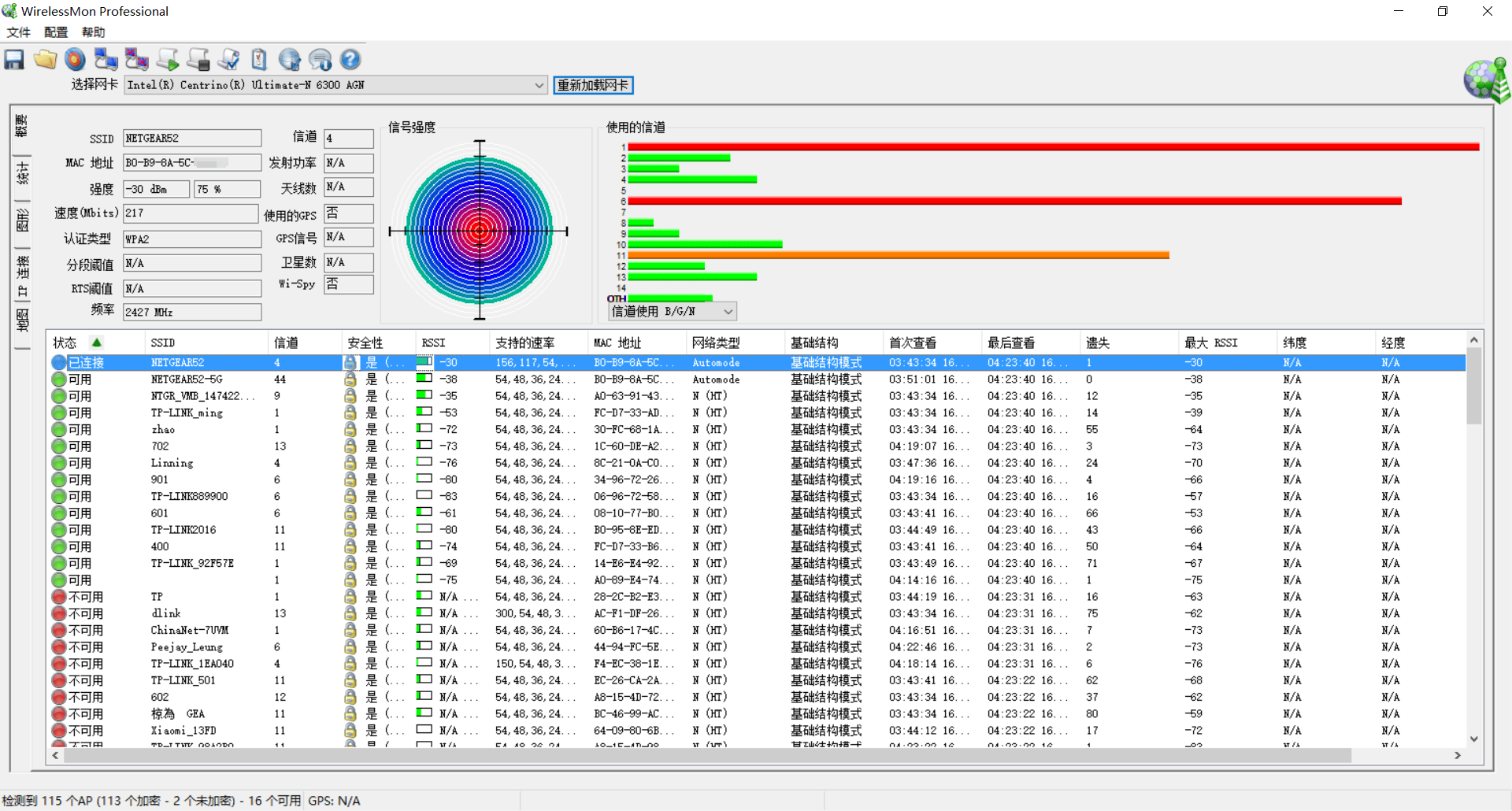
Task: Click the floppy disk save icon
Action: 14,60
